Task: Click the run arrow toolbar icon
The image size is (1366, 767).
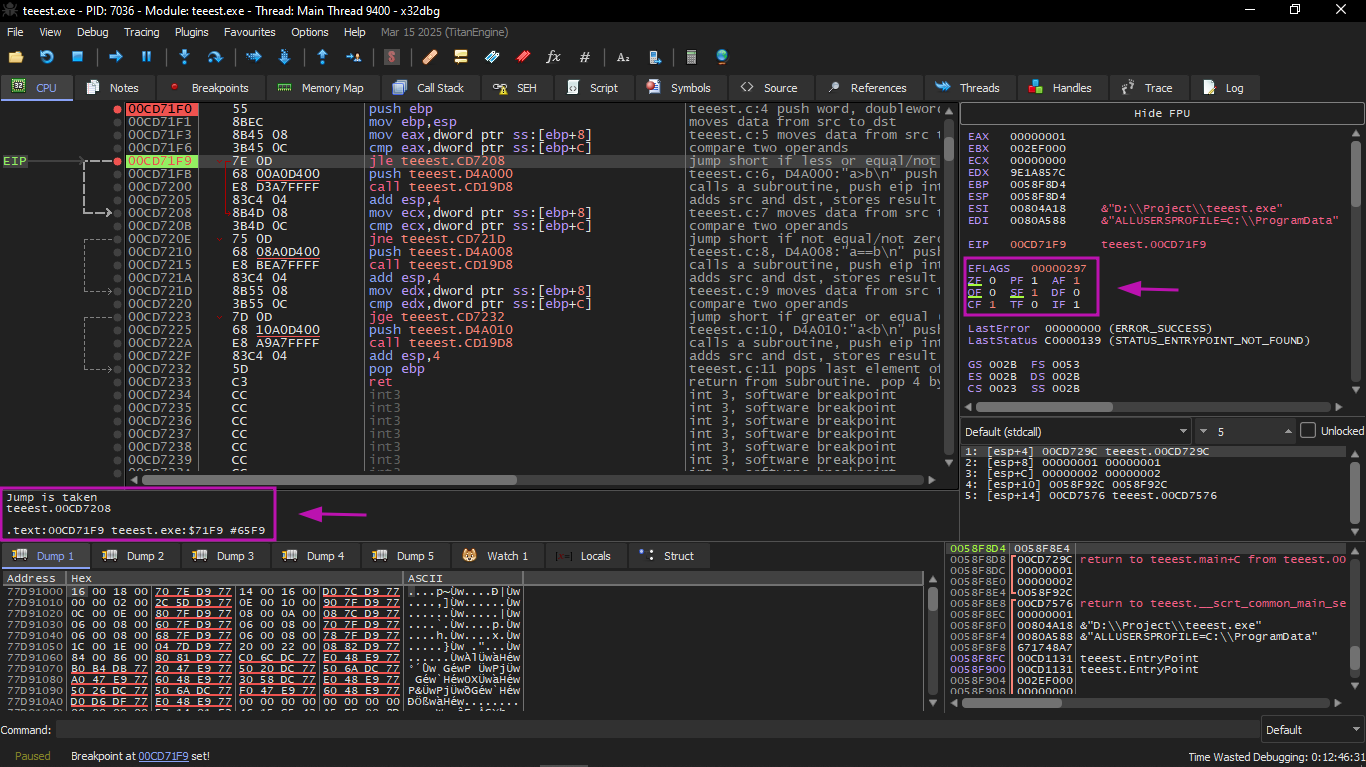Action: (115, 57)
